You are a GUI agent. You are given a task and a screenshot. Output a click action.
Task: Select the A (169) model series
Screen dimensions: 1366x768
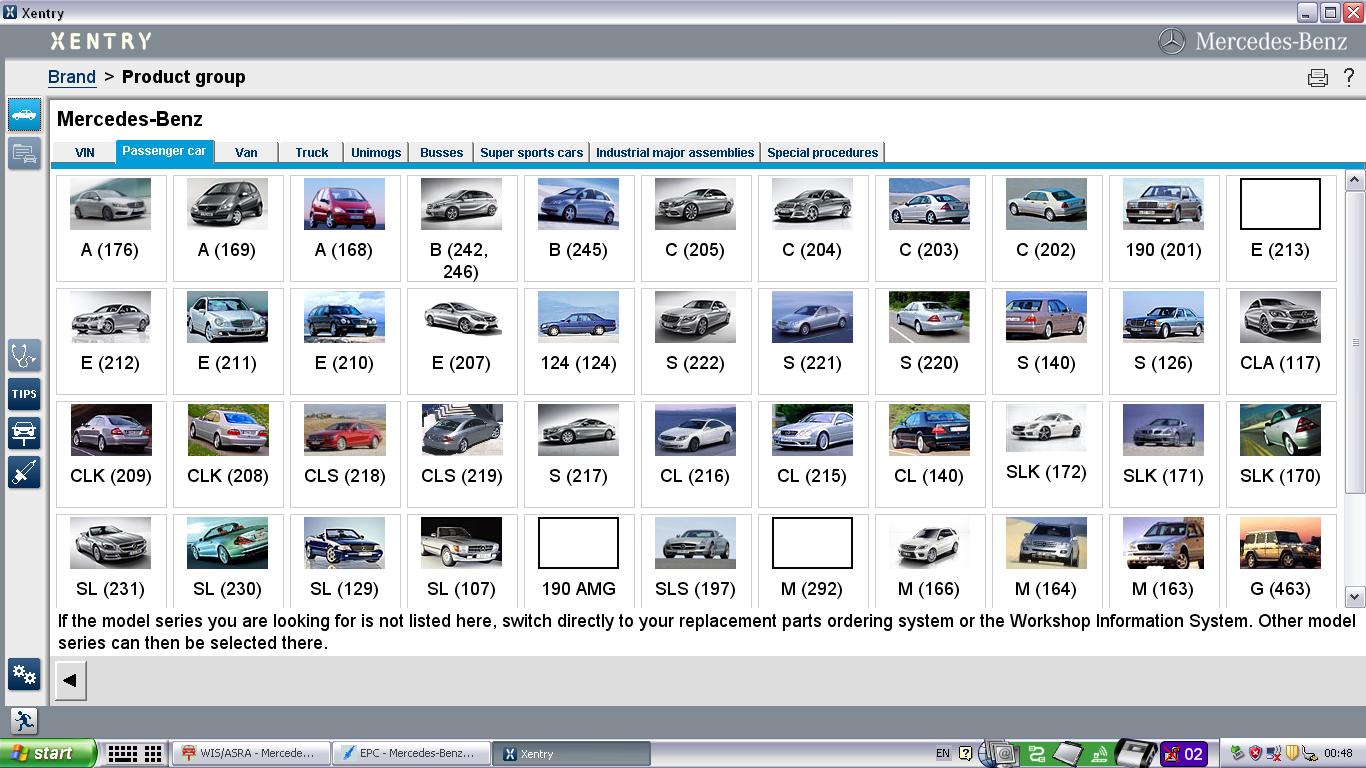[x=227, y=228]
